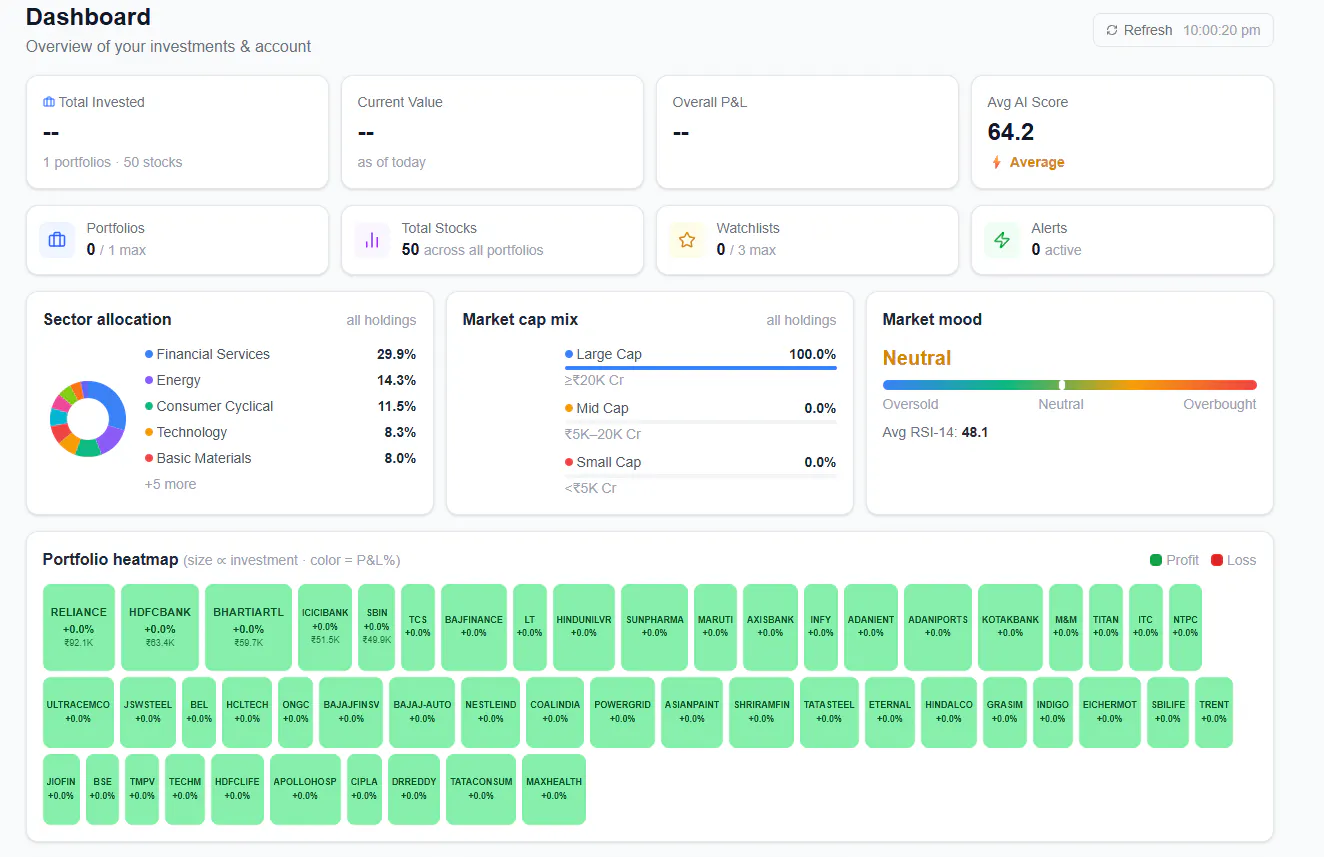Click the Small Cap label
1324x857 pixels.
coord(609,462)
